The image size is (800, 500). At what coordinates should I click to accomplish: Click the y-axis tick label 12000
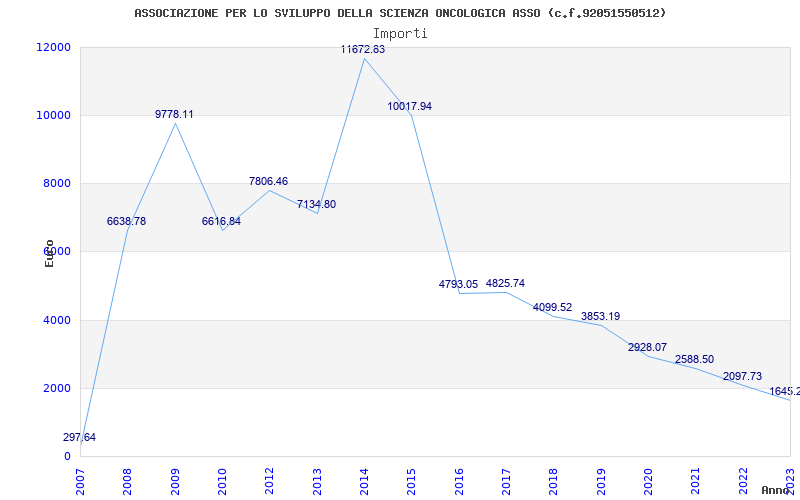53,47
